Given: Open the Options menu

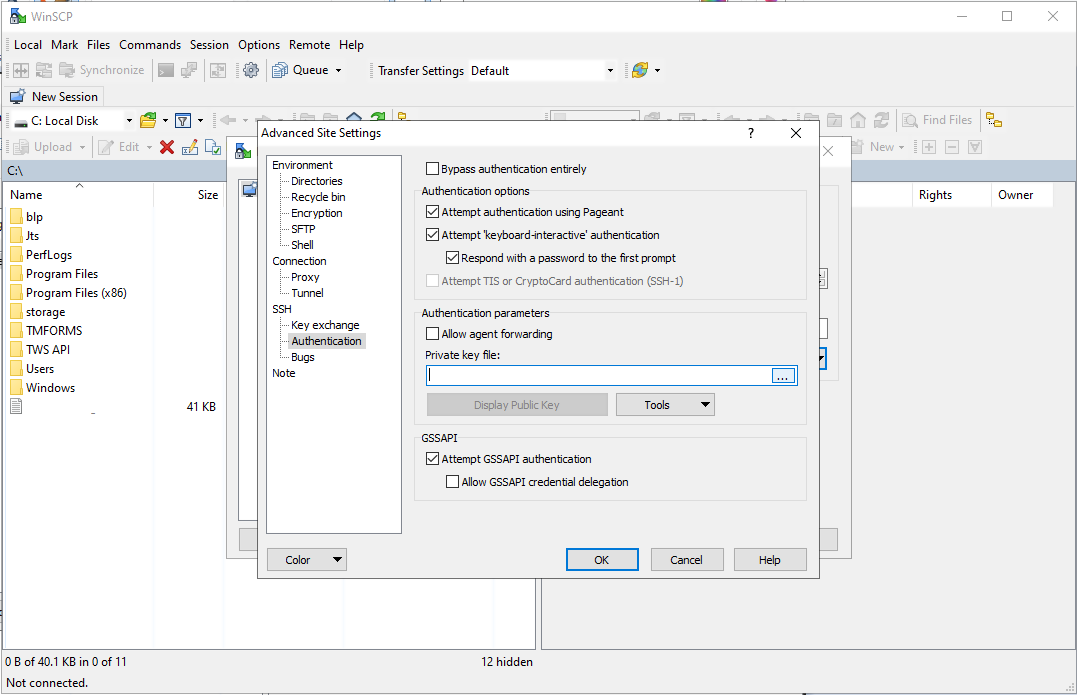Looking at the screenshot, I should (x=259, y=45).
